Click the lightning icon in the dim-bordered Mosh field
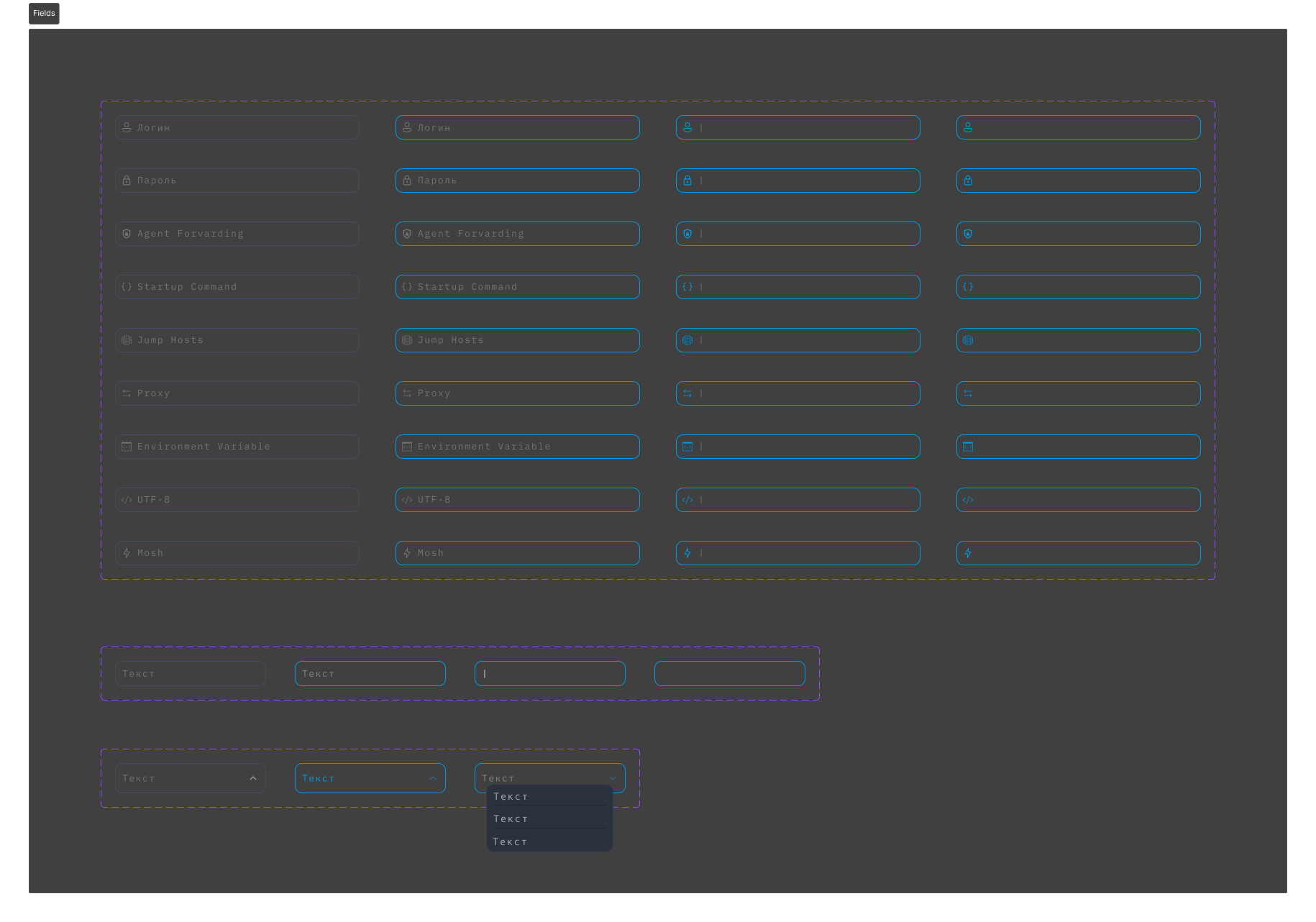 point(127,553)
